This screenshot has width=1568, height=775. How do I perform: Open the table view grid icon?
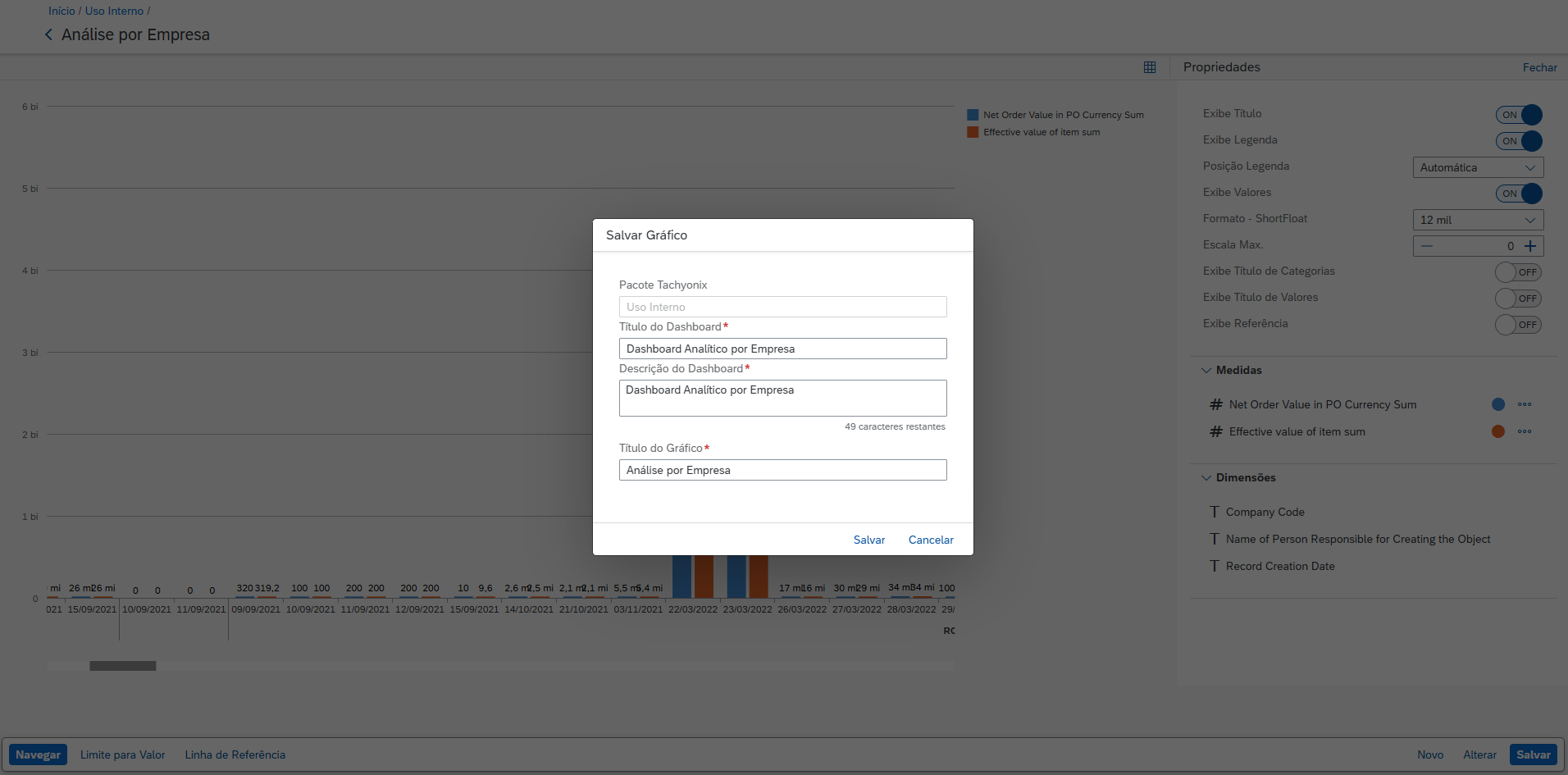[x=1149, y=67]
